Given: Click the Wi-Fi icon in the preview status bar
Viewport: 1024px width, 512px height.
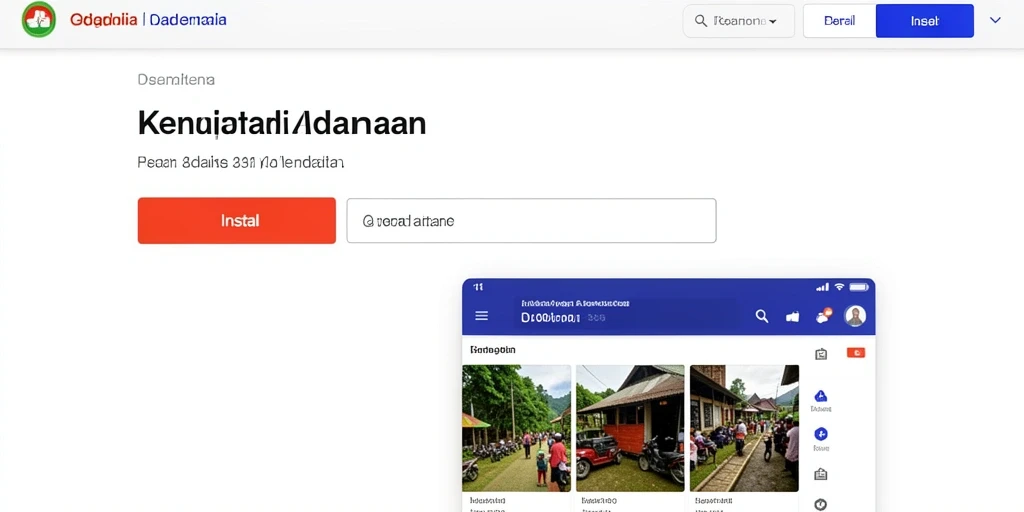Looking at the screenshot, I should [x=839, y=287].
